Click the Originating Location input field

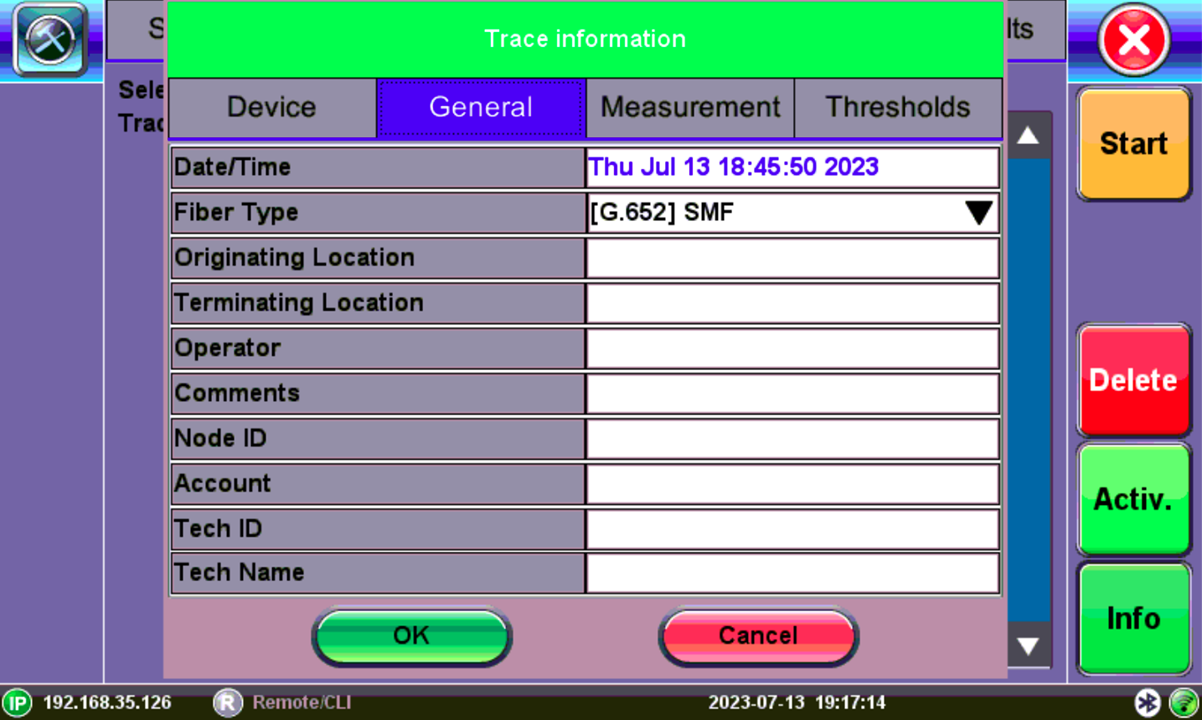(792, 258)
